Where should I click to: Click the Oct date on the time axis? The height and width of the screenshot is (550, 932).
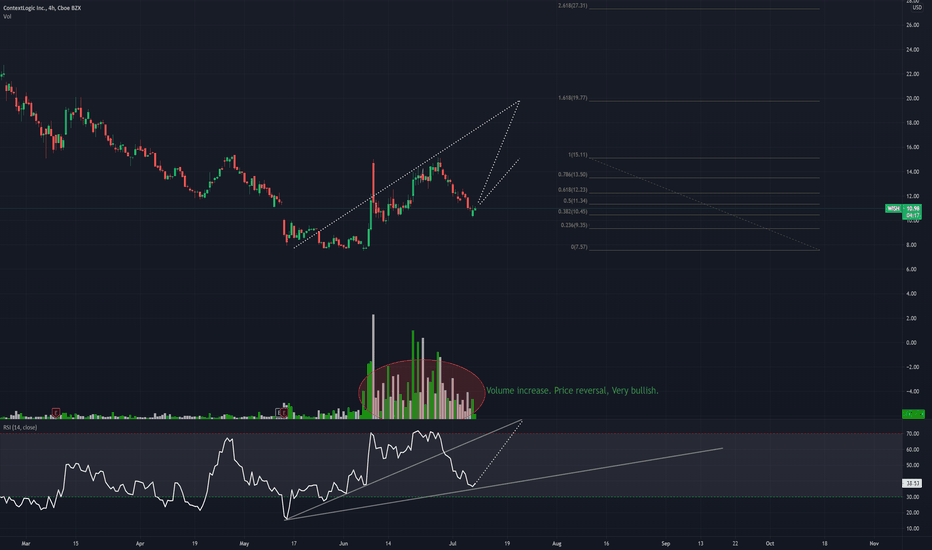(x=770, y=543)
